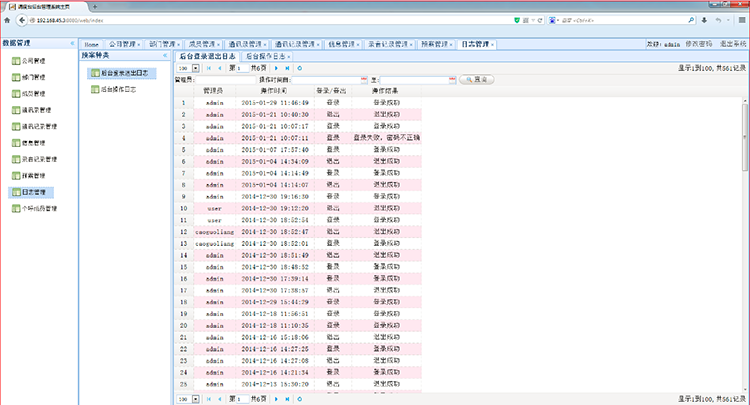This screenshot has height=405, width=750.
Task: Open 部门管理 in the left sidebar
Action: click(29, 77)
